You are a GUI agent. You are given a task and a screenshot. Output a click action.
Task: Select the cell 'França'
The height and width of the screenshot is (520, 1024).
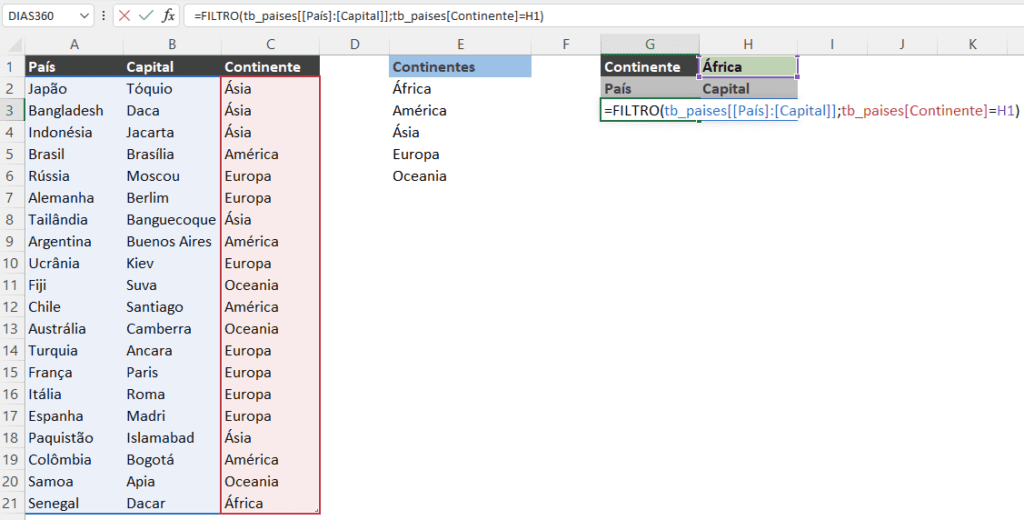(74, 372)
